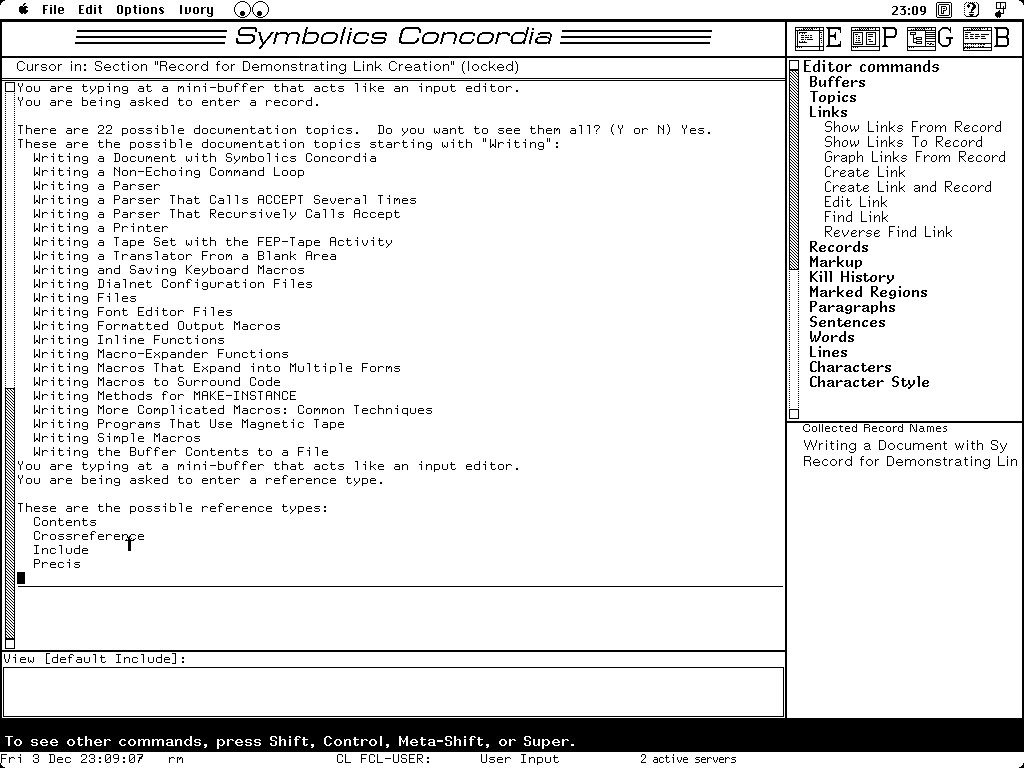Viewport: 1024px width, 768px height.
Task: Click the '2 active servers' status entry
Action: [x=688, y=759]
